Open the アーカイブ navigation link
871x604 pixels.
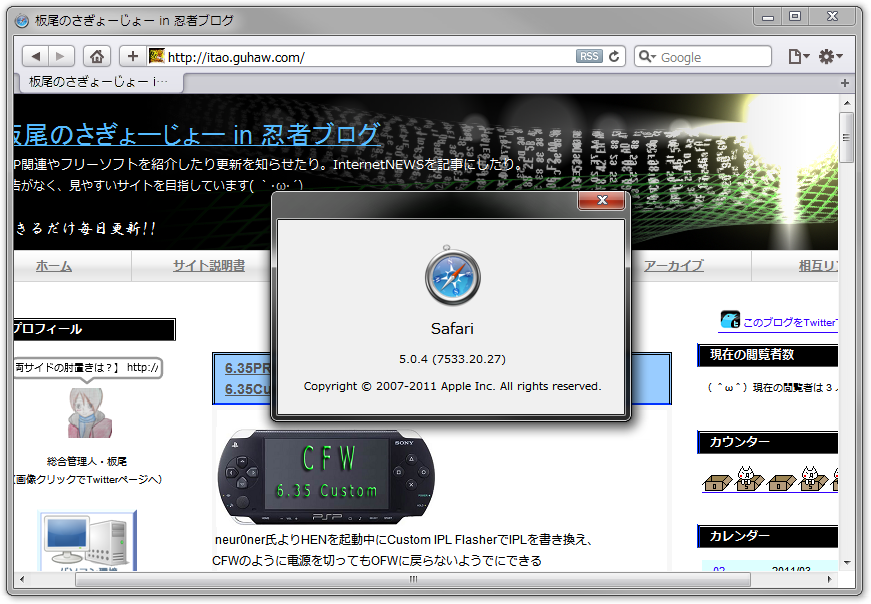(x=674, y=266)
